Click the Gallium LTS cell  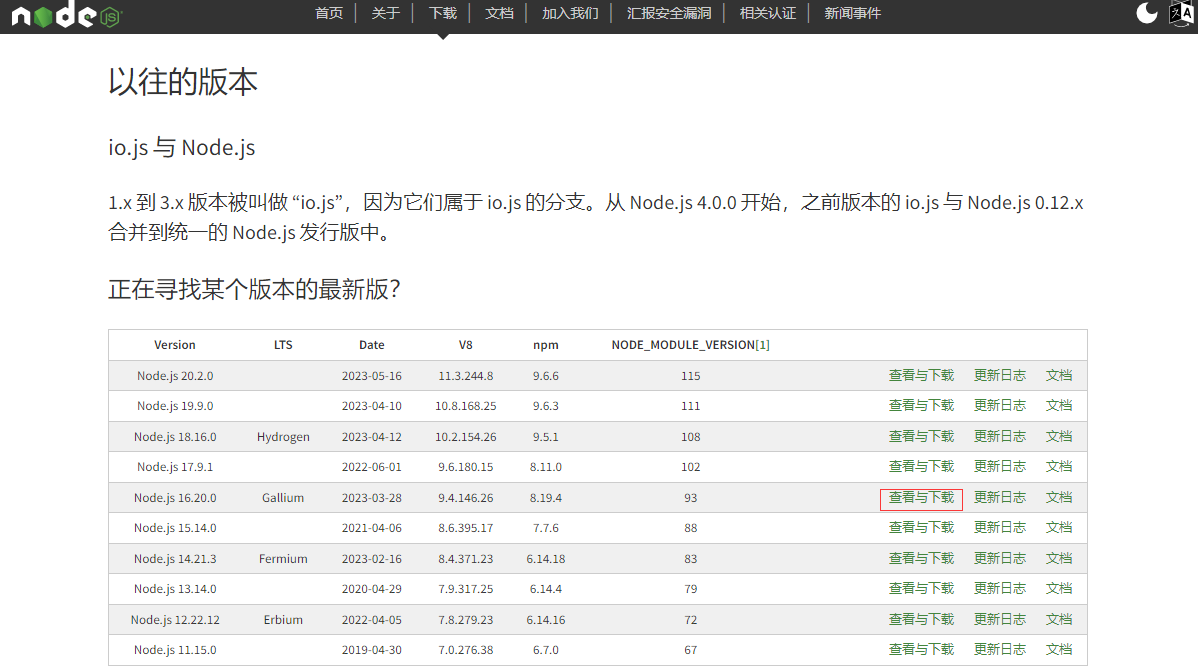pos(283,498)
